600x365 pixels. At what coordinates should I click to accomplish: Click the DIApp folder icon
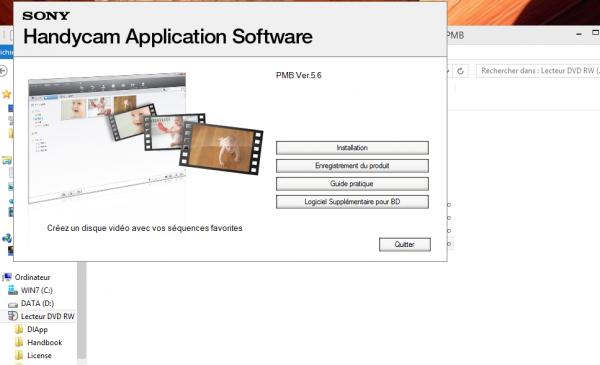click(x=19, y=329)
